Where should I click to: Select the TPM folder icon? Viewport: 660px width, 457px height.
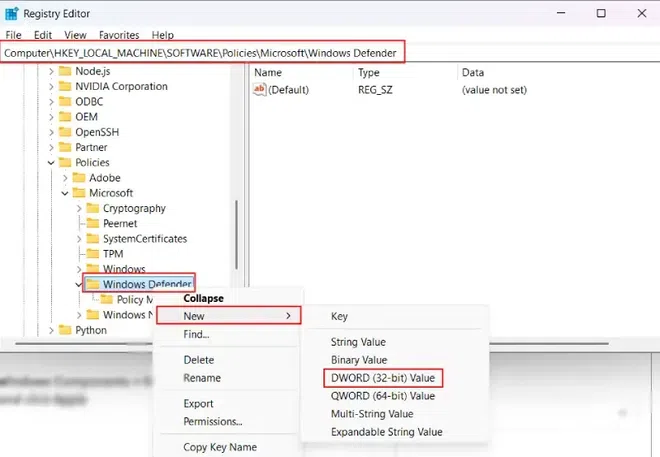tap(93, 254)
